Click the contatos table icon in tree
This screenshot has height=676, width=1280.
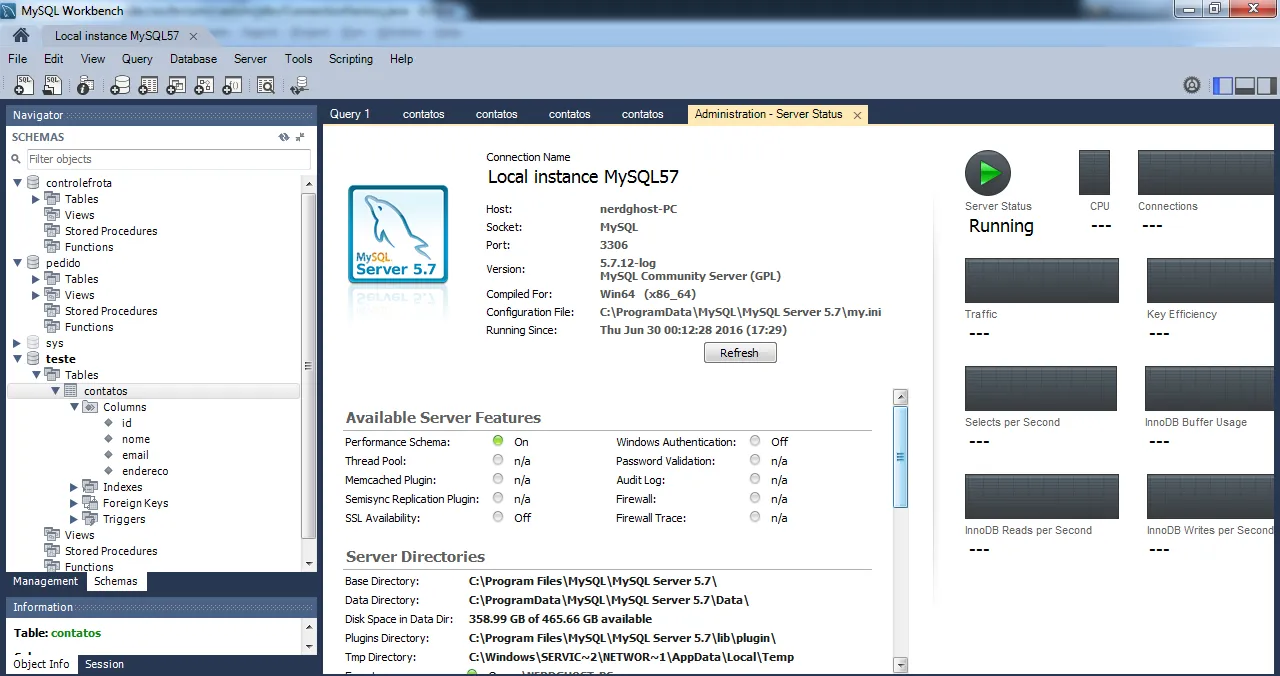click(x=71, y=391)
